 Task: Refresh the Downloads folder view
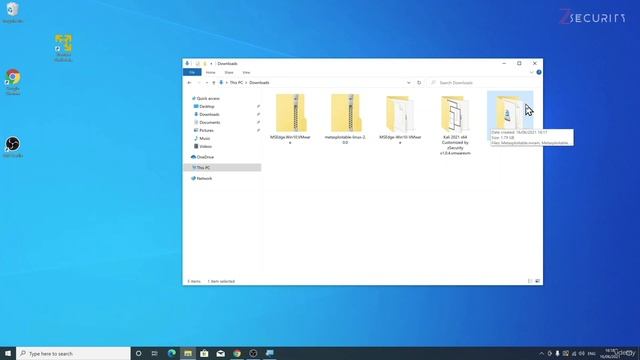pyautogui.click(x=419, y=82)
